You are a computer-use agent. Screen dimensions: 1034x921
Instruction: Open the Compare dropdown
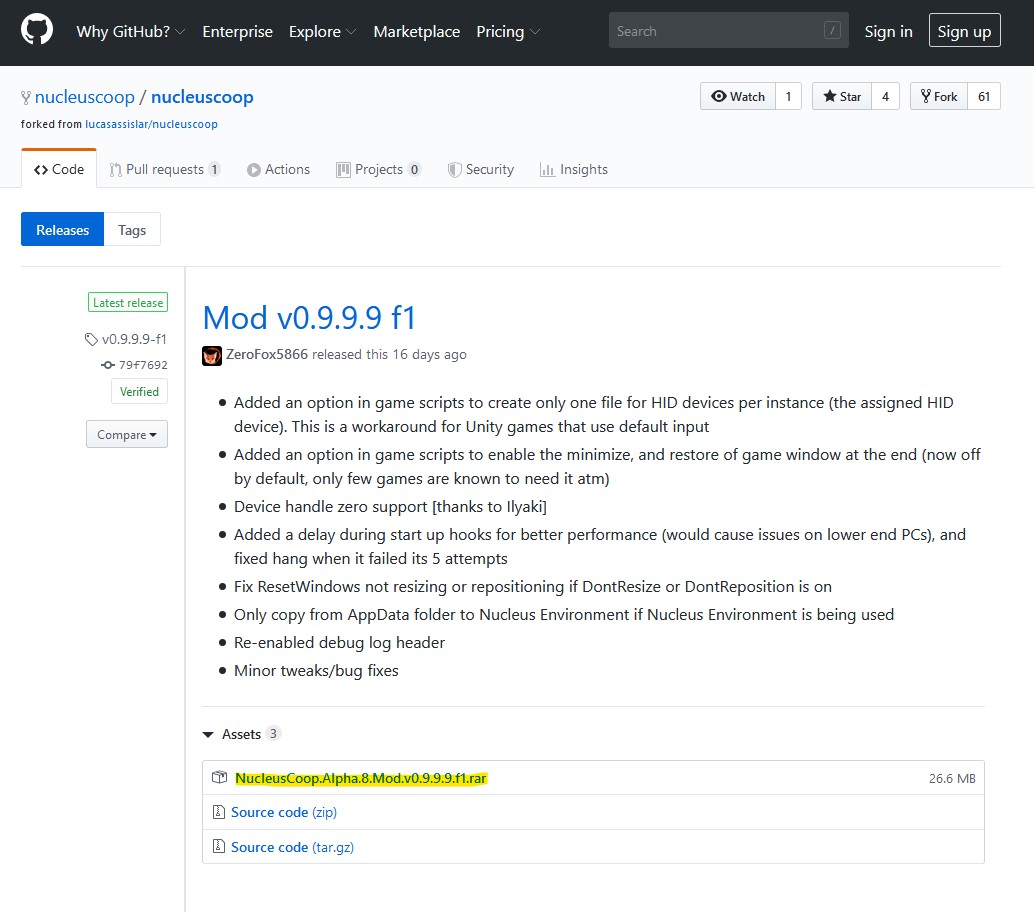coord(127,435)
